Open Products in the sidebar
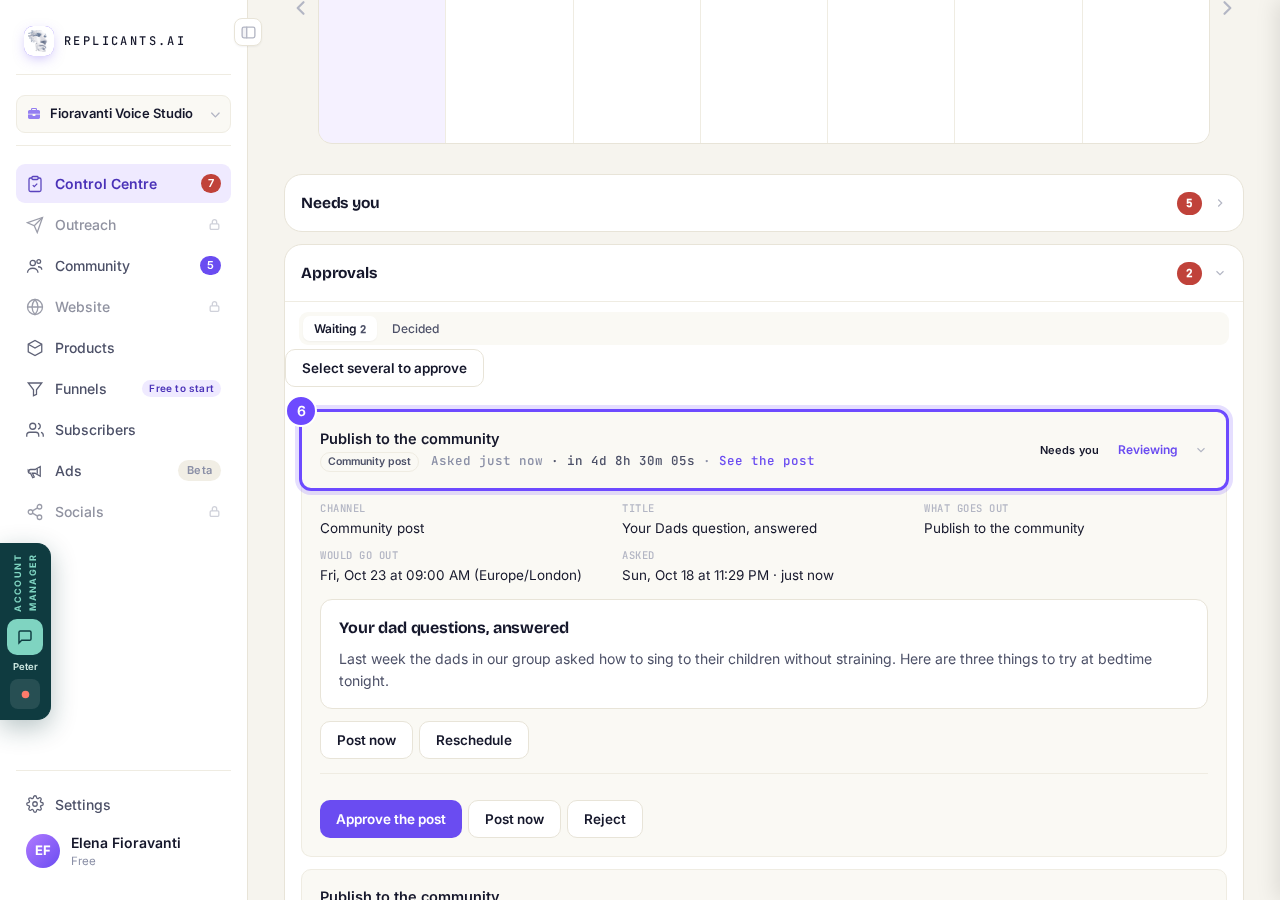The height and width of the screenshot is (900, 1280). [x=123, y=348]
